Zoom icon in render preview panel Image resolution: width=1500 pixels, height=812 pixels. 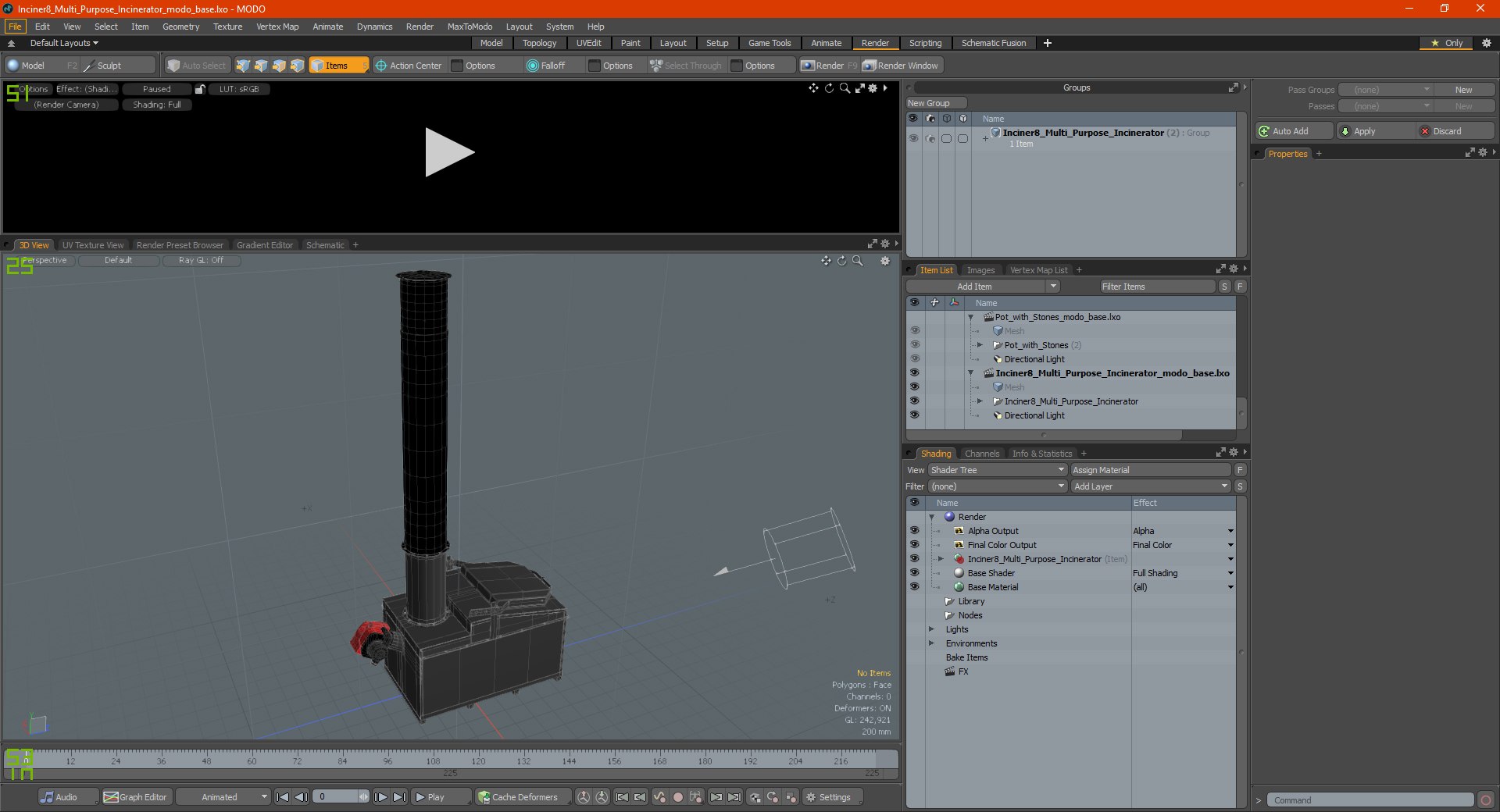point(845,88)
